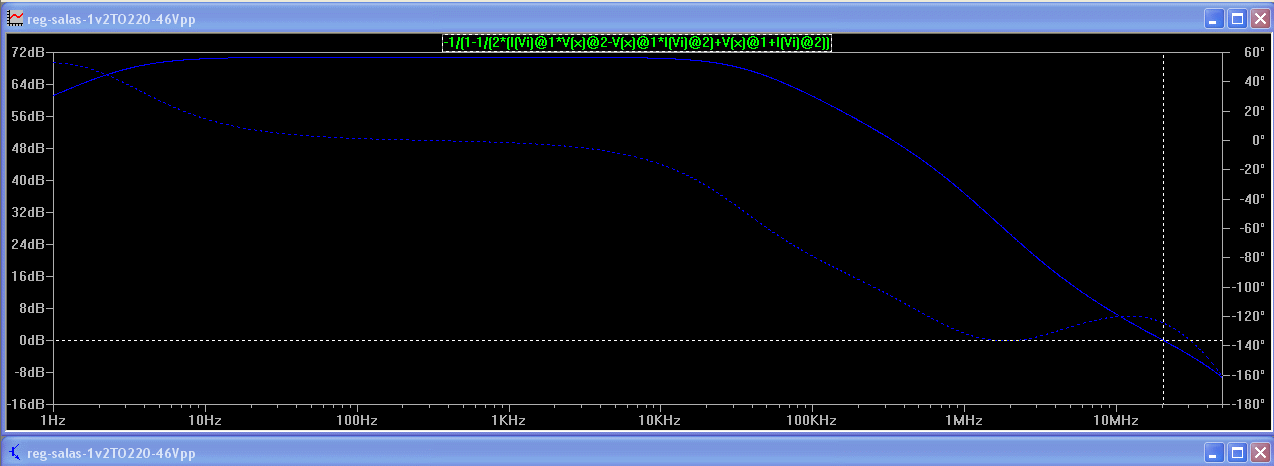This screenshot has height=466, width=1274.
Task: Click the plot window title reg-salas-1v2TO220-46Vpp
Action: click(x=111, y=19)
